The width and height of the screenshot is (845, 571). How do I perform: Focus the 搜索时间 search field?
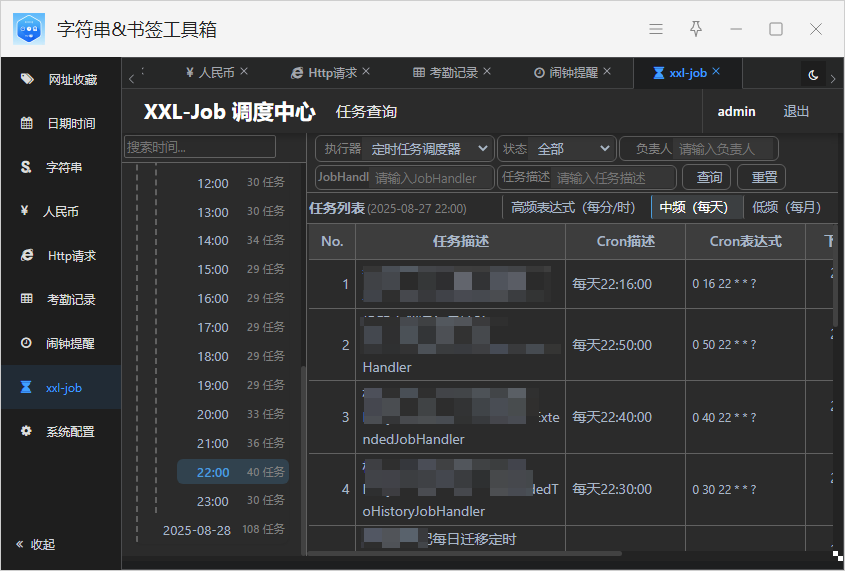[x=200, y=147]
